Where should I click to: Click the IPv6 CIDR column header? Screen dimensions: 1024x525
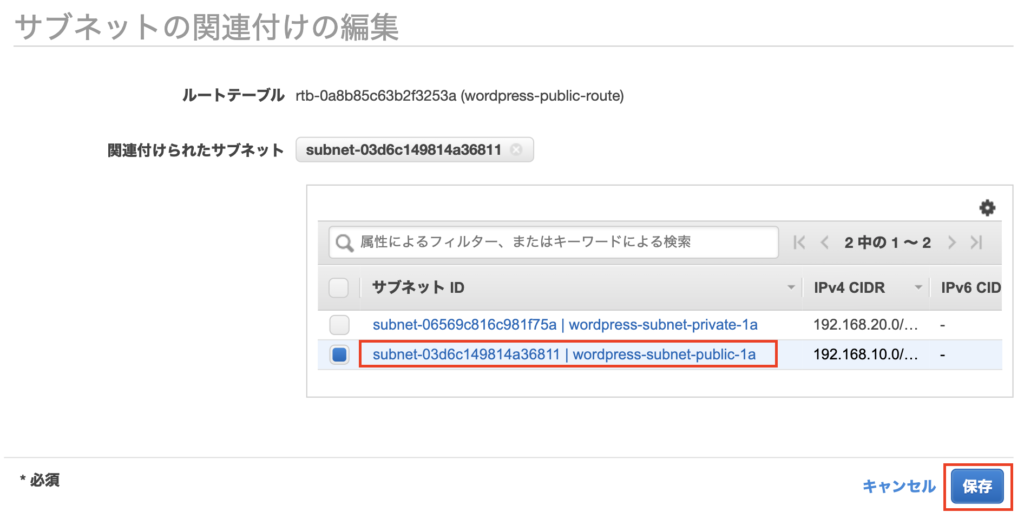[x=970, y=288]
